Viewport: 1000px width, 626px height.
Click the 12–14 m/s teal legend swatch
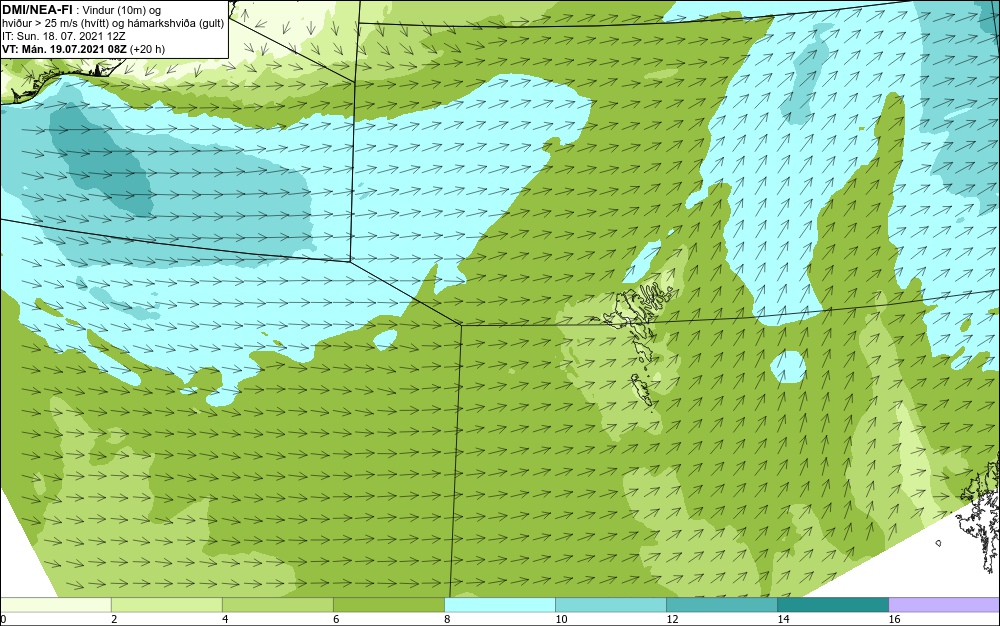click(721, 604)
